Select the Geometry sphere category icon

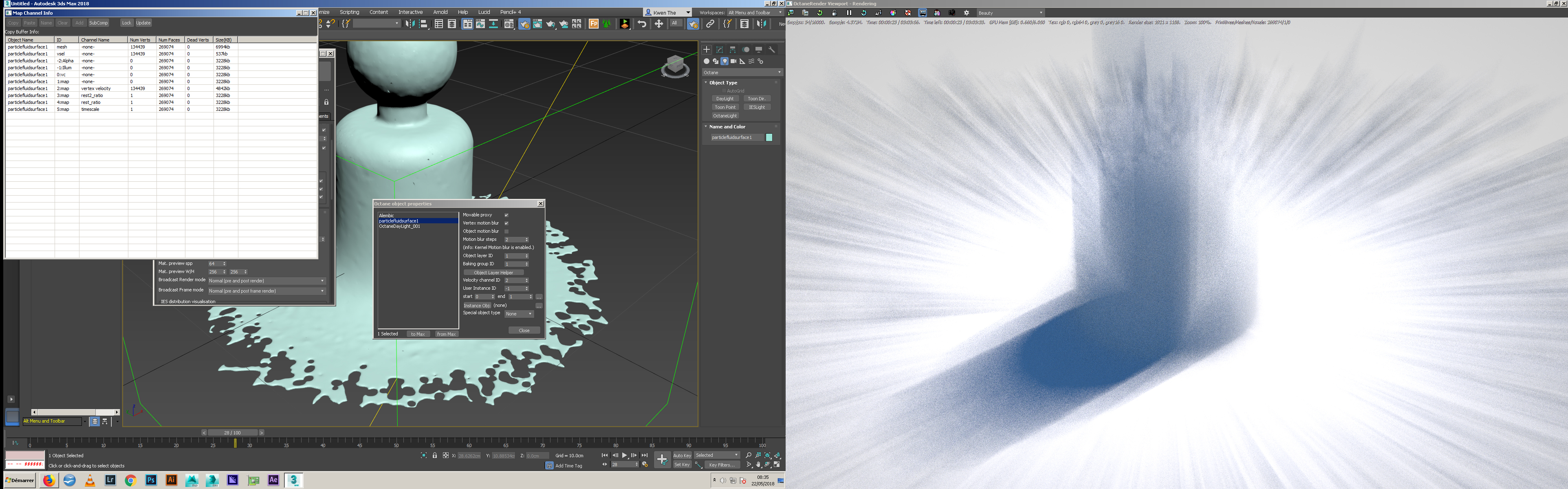(707, 62)
